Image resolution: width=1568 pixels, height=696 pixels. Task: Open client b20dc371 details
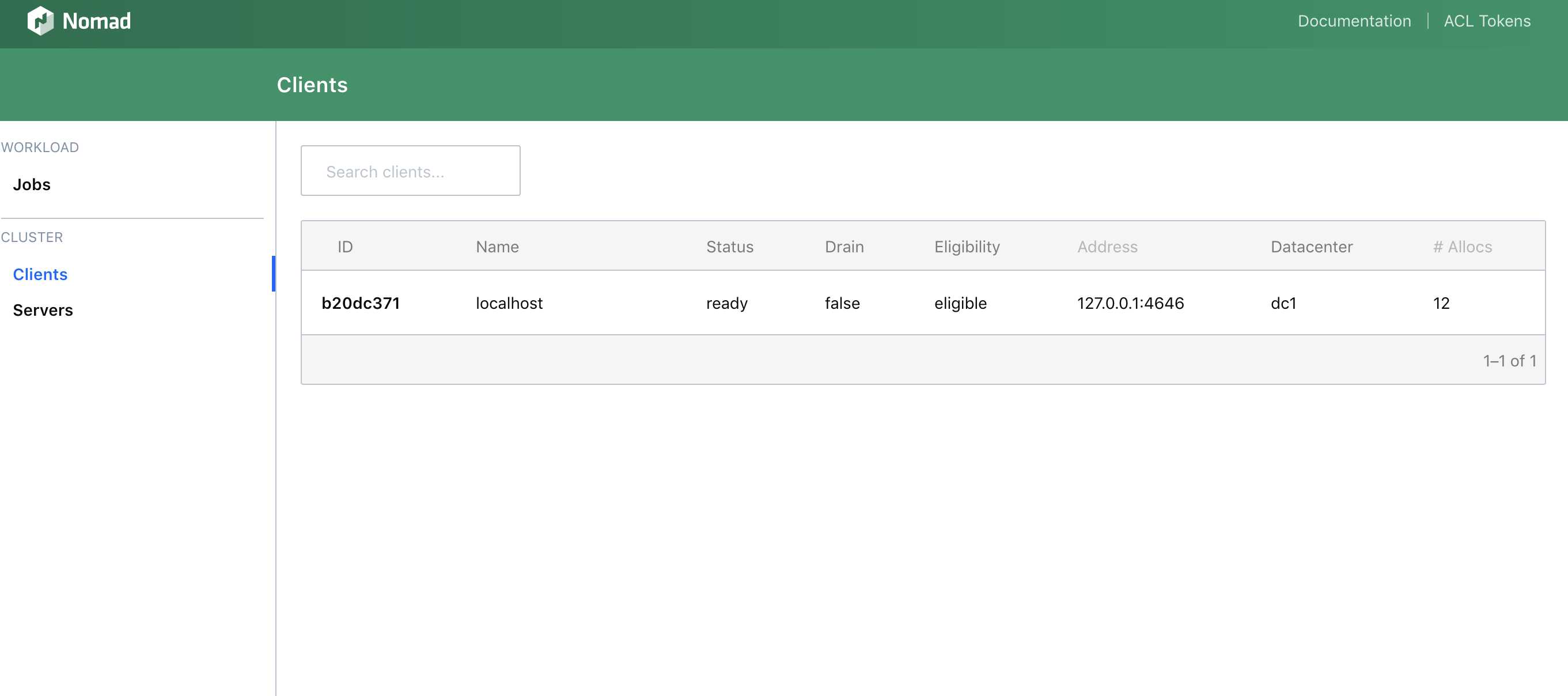(361, 302)
